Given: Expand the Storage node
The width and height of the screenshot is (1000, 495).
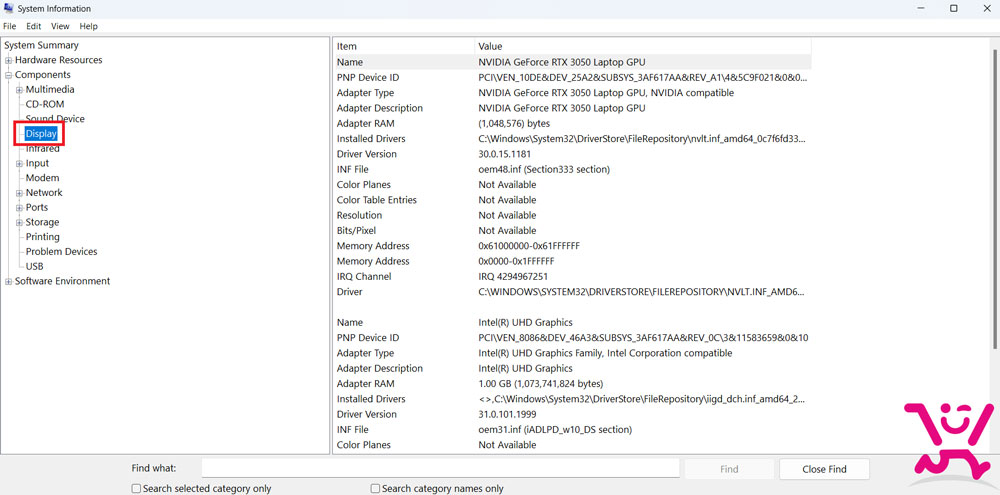Looking at the screenshot, I should [x=20, y=223].
